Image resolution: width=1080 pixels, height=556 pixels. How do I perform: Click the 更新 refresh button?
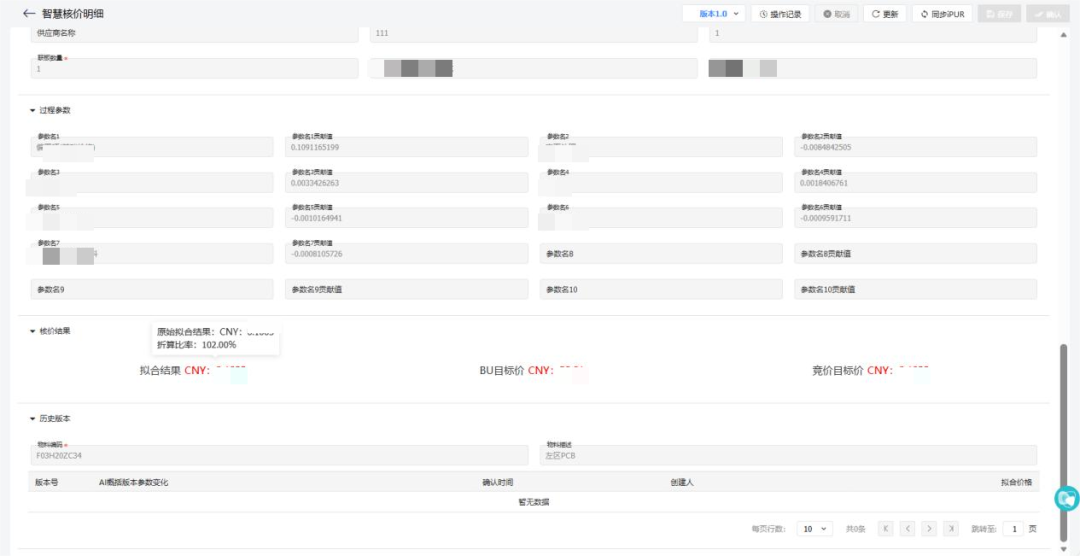click(884, 14)
